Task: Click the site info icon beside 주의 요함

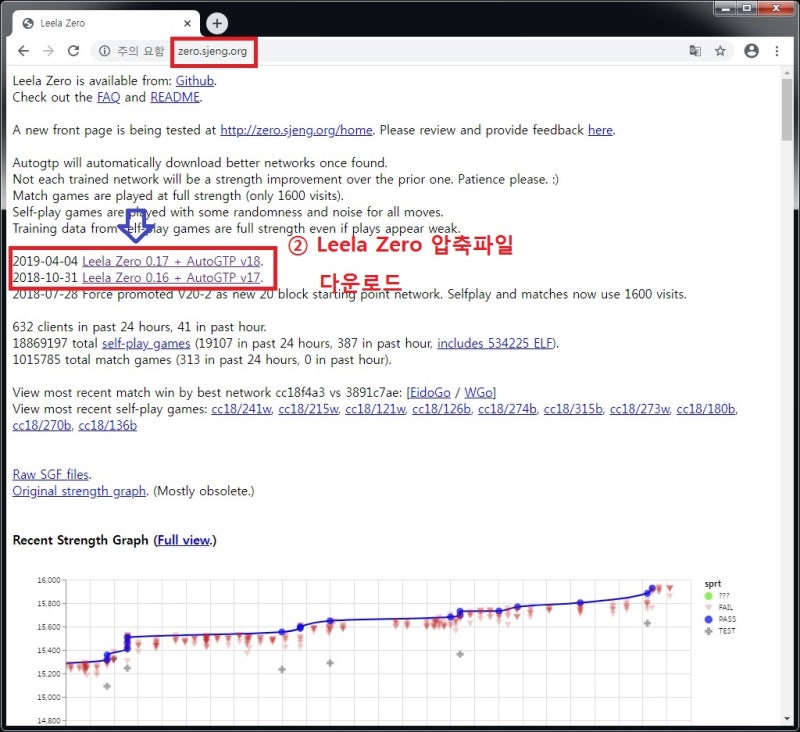Action: coord(105,52)
